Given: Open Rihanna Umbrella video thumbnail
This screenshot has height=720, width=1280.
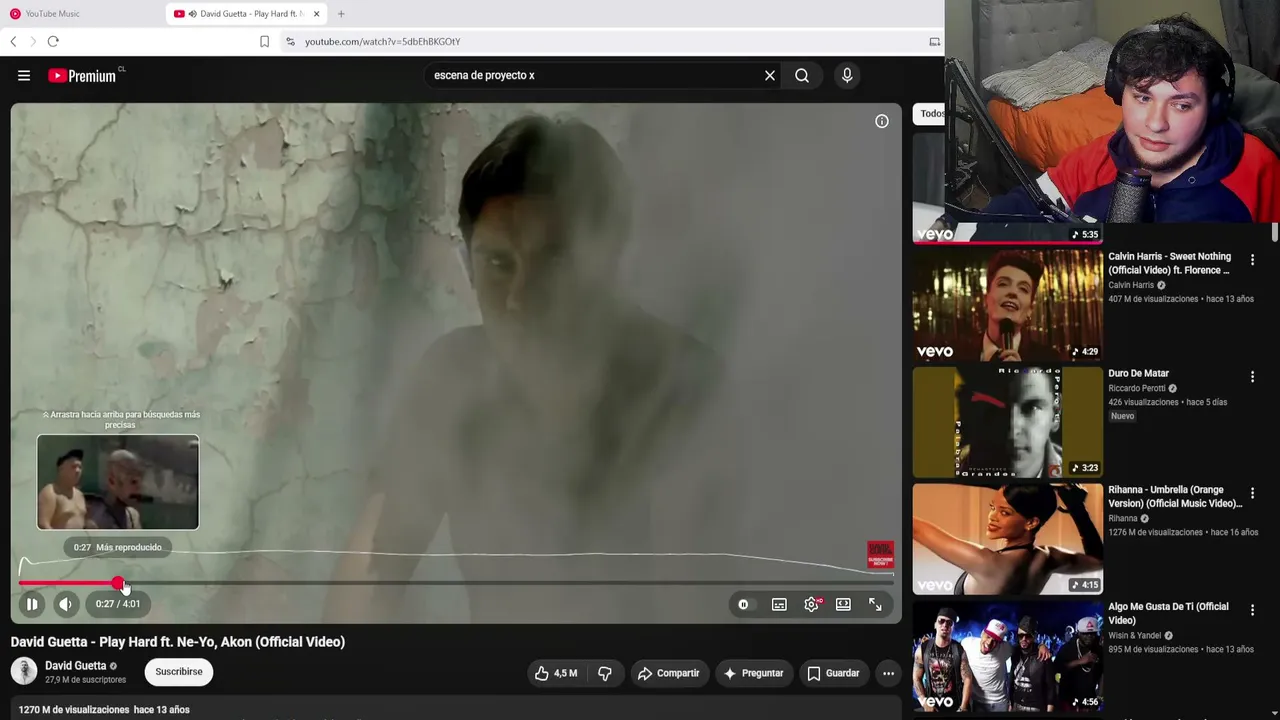Looking at the screenshot, I should point(1008,539).
